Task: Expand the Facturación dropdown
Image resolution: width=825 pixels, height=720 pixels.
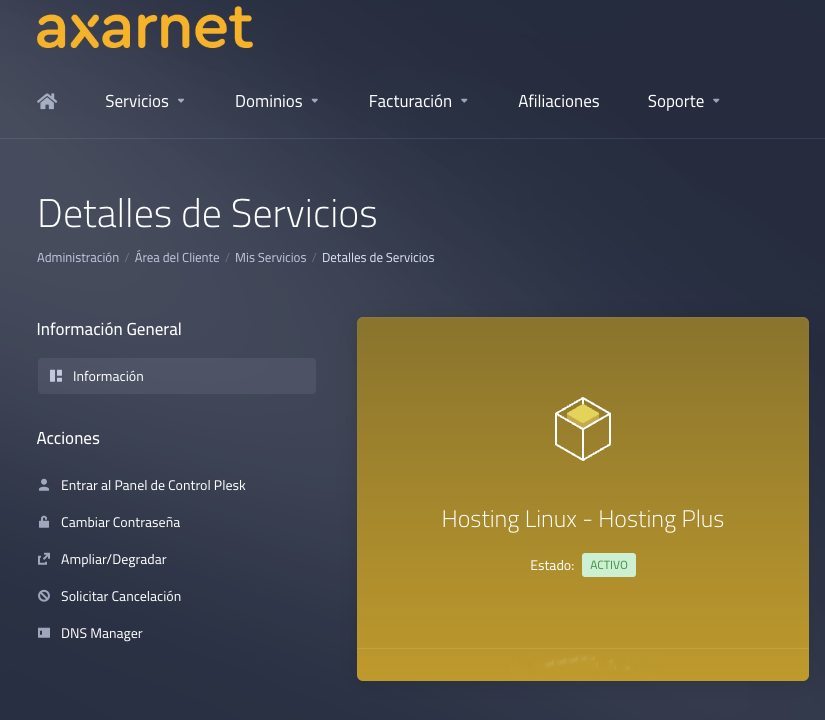Action: point(418,101)
